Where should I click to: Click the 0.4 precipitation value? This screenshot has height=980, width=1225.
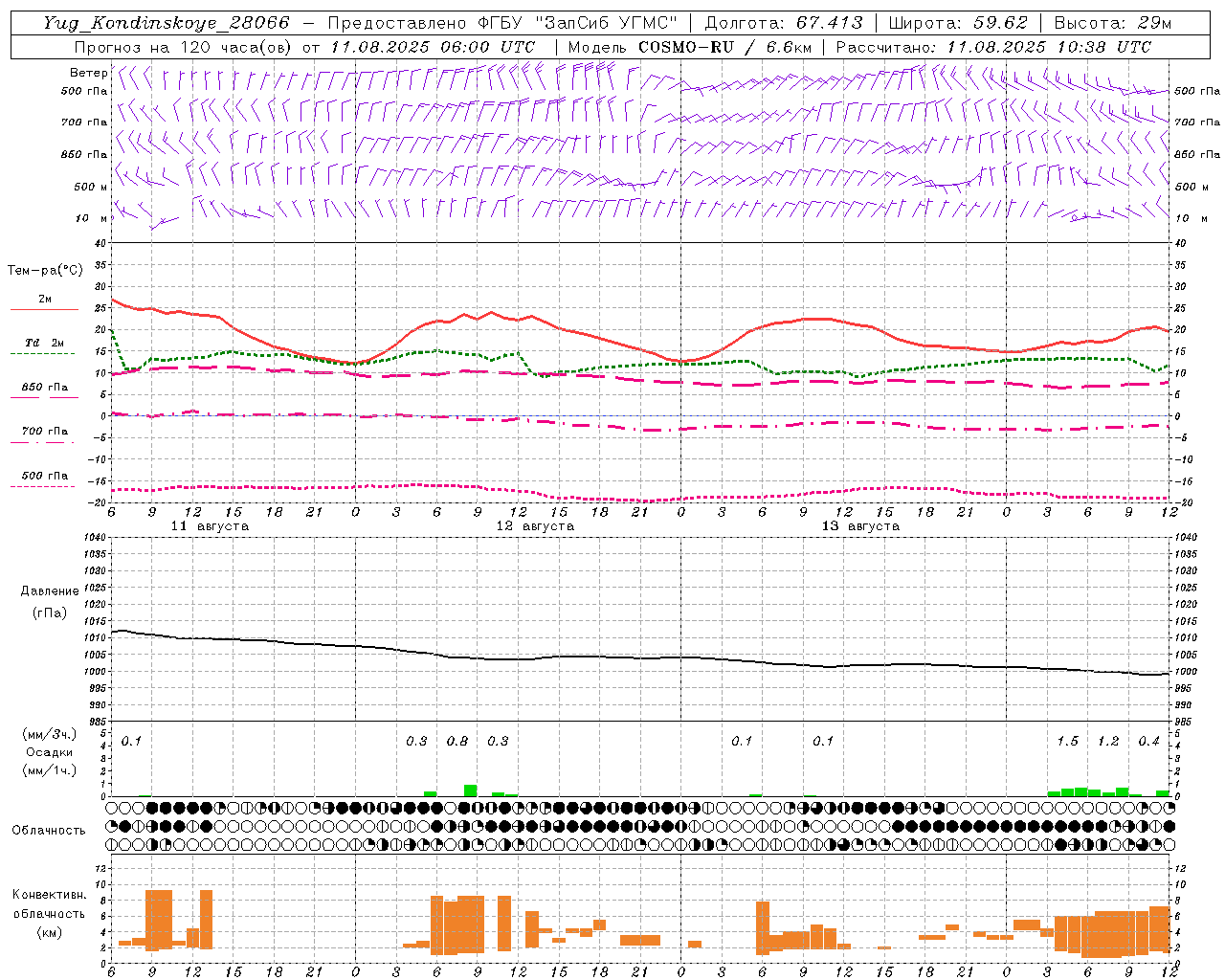tap(1148, 742)
